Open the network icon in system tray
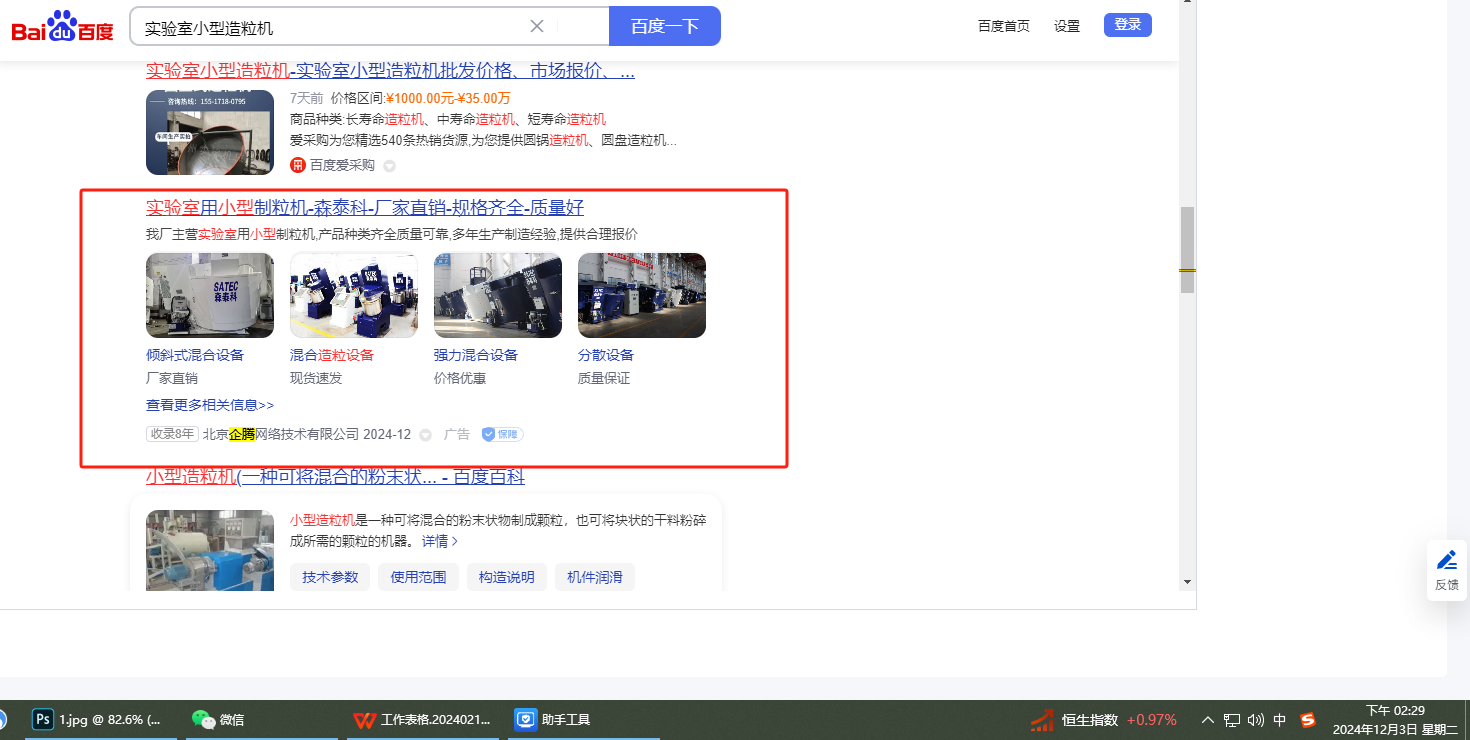1470x740 pixels. tap(1232, 720)
